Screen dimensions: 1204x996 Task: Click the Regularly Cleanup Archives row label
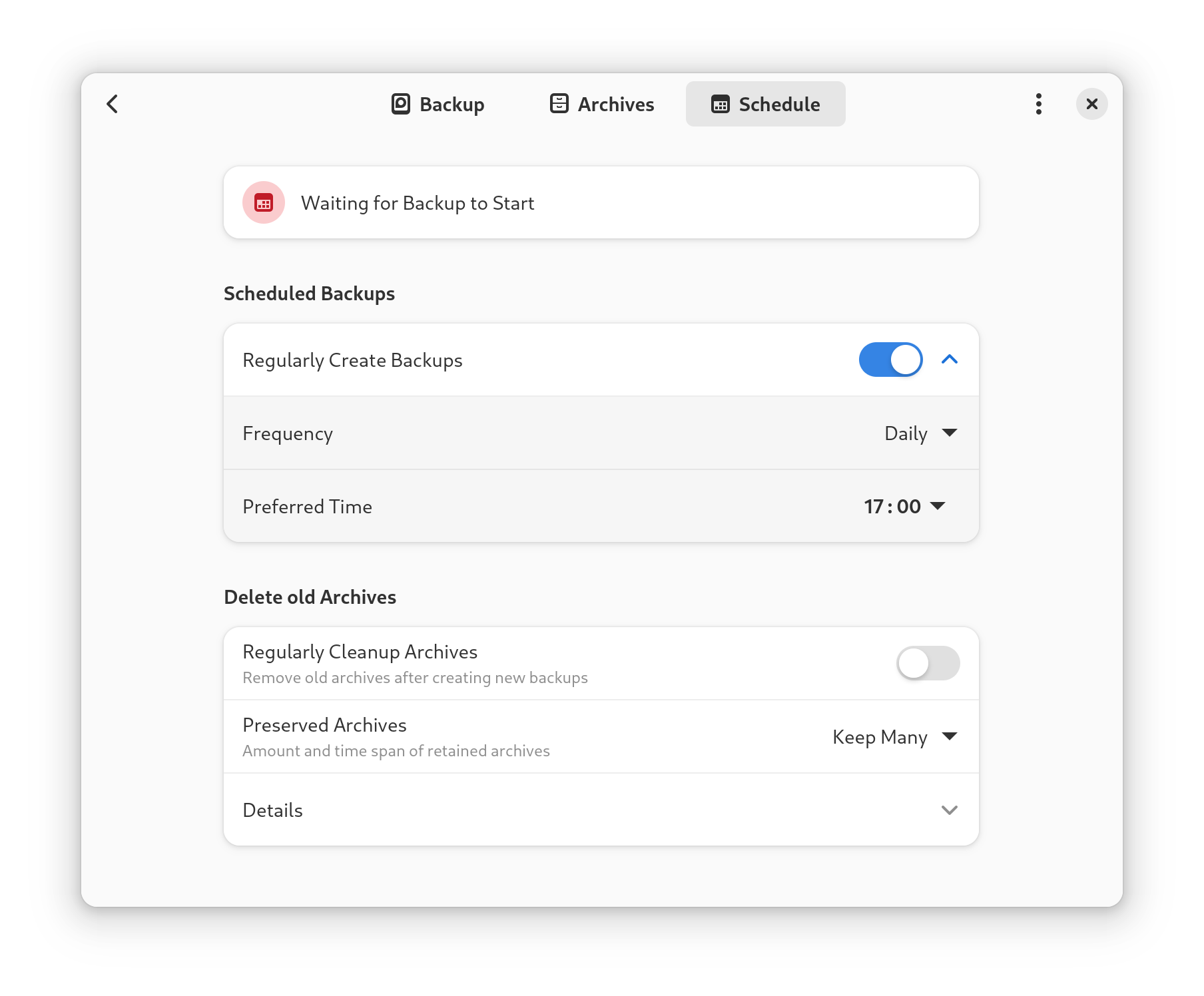pos(360,652)
